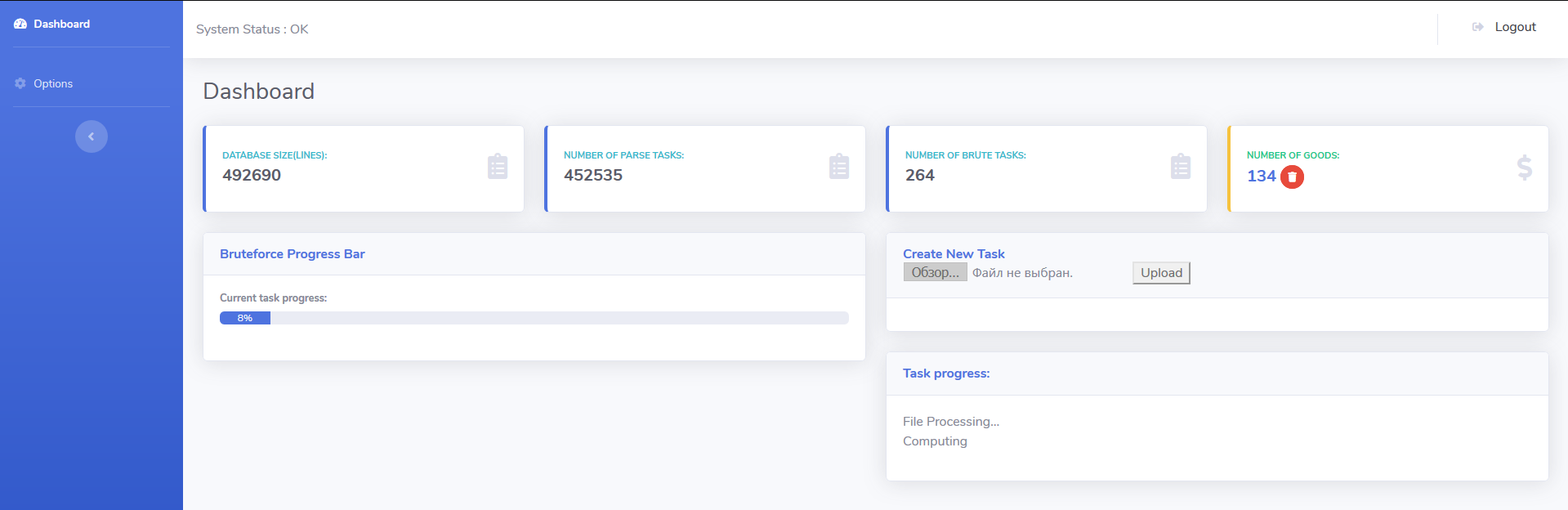This screenshot has width=1568, height=510.
Task: Click the Dashboard speedometer icon in sidebar
Action: (20, 24)
